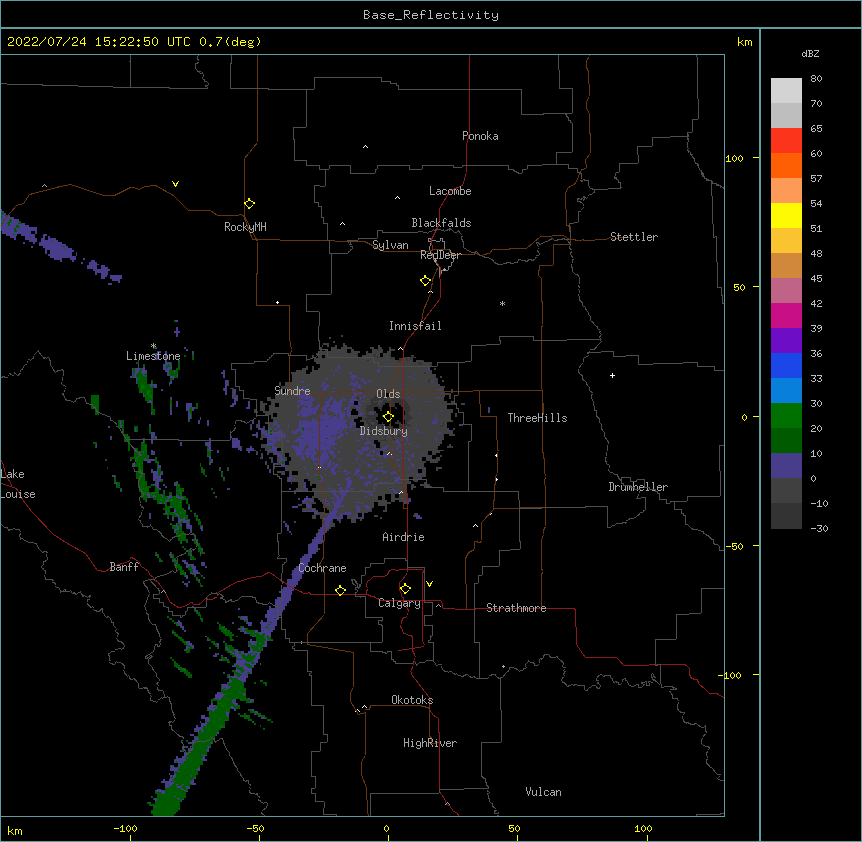The image size is (862, 842).
Task: Click the 45 value on the dBZ scale
Action: 816,279
